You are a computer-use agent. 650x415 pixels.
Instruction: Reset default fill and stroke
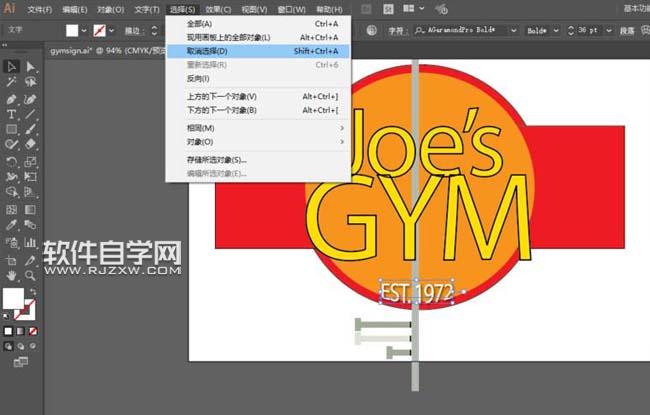coord(6,317)
